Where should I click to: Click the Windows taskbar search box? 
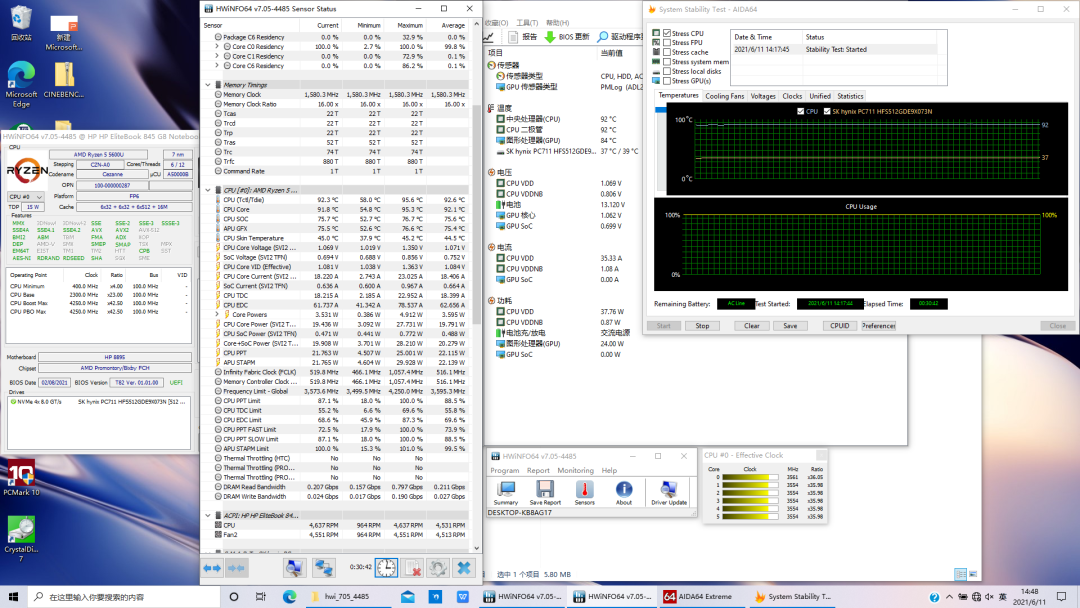(x=120, y=597)
